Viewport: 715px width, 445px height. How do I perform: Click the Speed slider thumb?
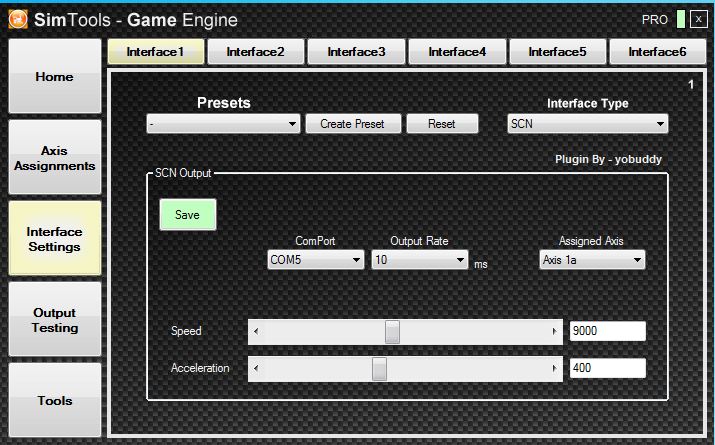(392, 332)
